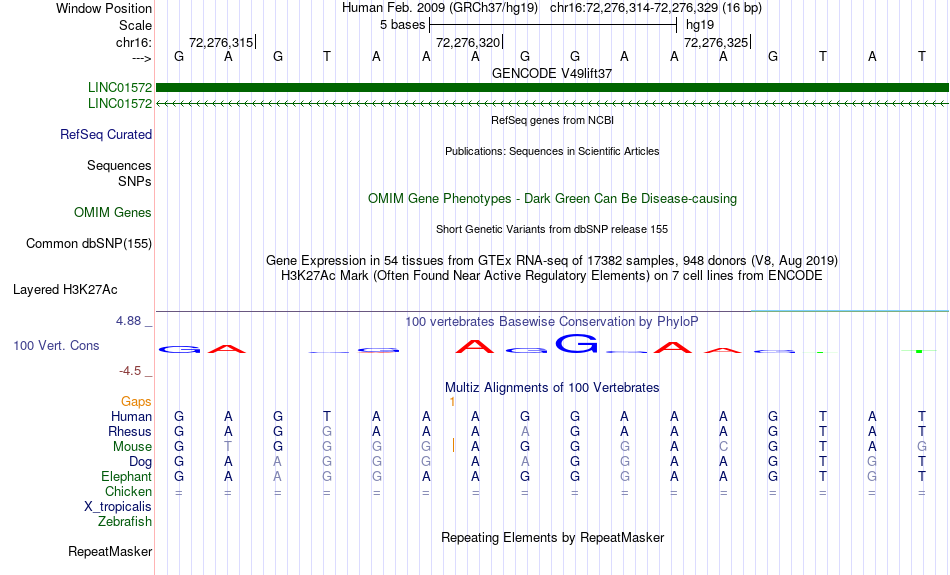Click the 'RefSeq genes from NCBI' title
Image resolution: width=950 pixels, height=575 pixels.
[x=553, y=121]
